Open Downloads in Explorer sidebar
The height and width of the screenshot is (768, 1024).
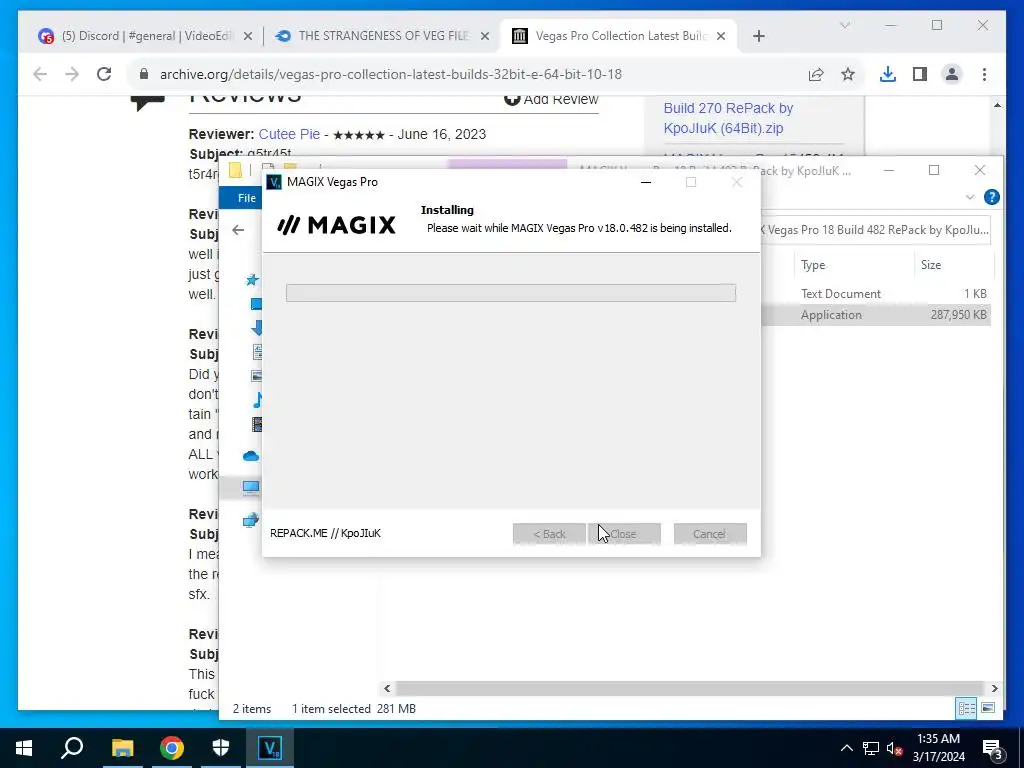coord(257,328)
